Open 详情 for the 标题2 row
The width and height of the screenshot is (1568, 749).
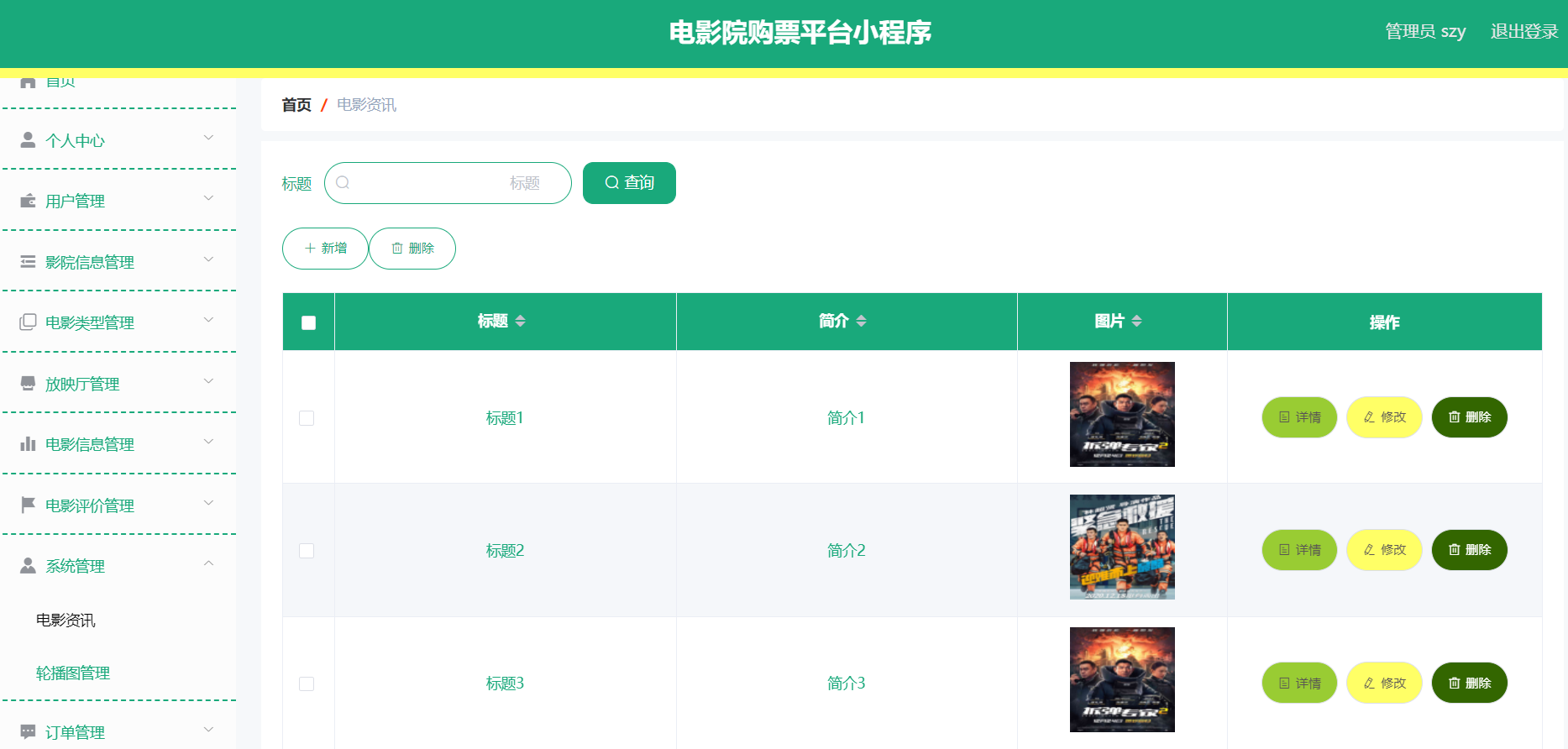coord(1299,550)
